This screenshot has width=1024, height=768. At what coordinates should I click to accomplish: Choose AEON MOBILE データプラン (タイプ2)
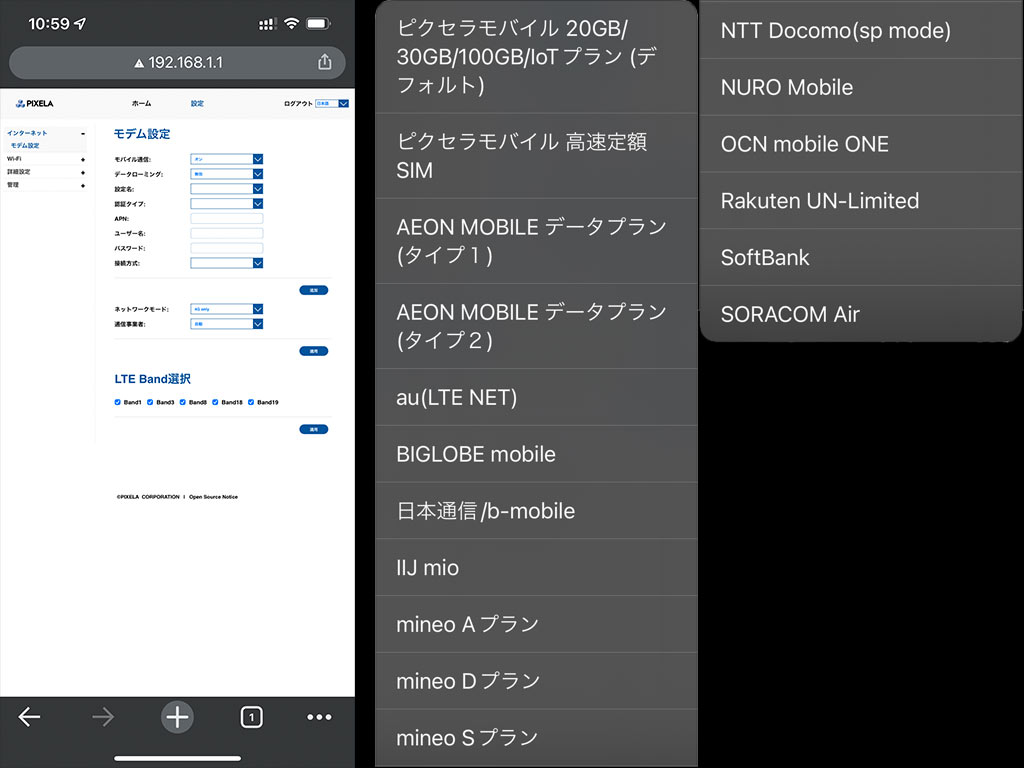pyautogui.click(x=536, y=326)
